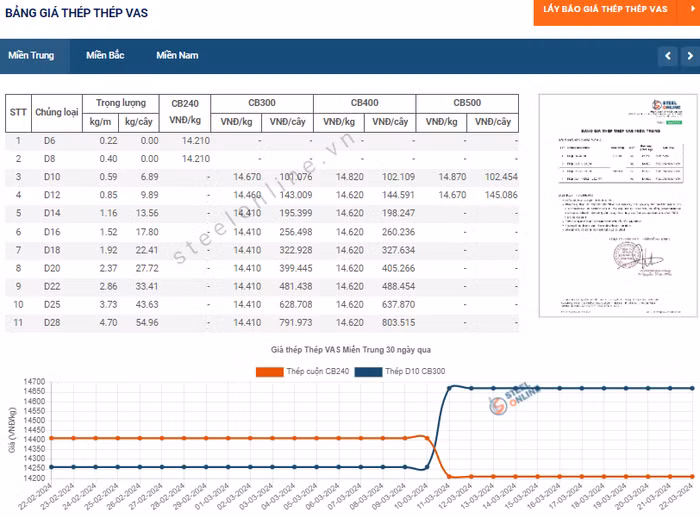Click 803.515 CB400 value in D28 row
Screen dimensions: 700x518
pyautogui.click(x=398, y=322)
